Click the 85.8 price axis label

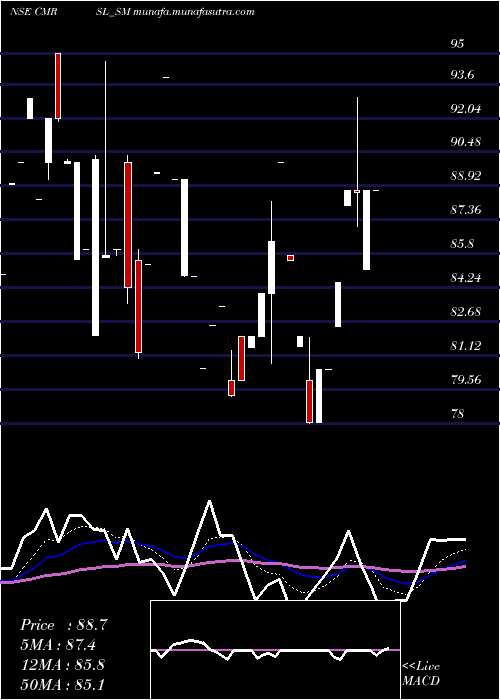click(x=462, y=244)
